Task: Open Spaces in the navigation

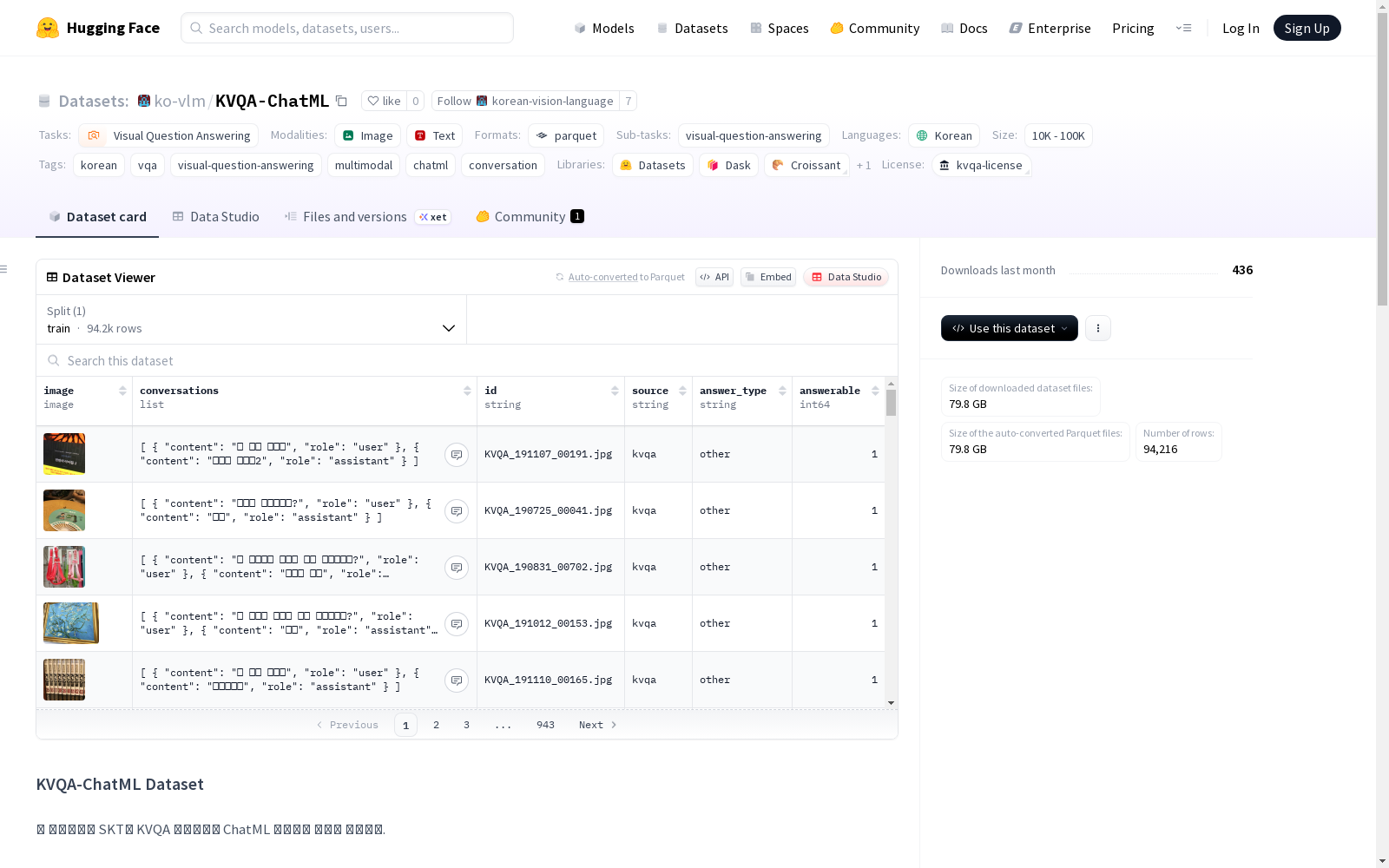Action: (780, 28)
